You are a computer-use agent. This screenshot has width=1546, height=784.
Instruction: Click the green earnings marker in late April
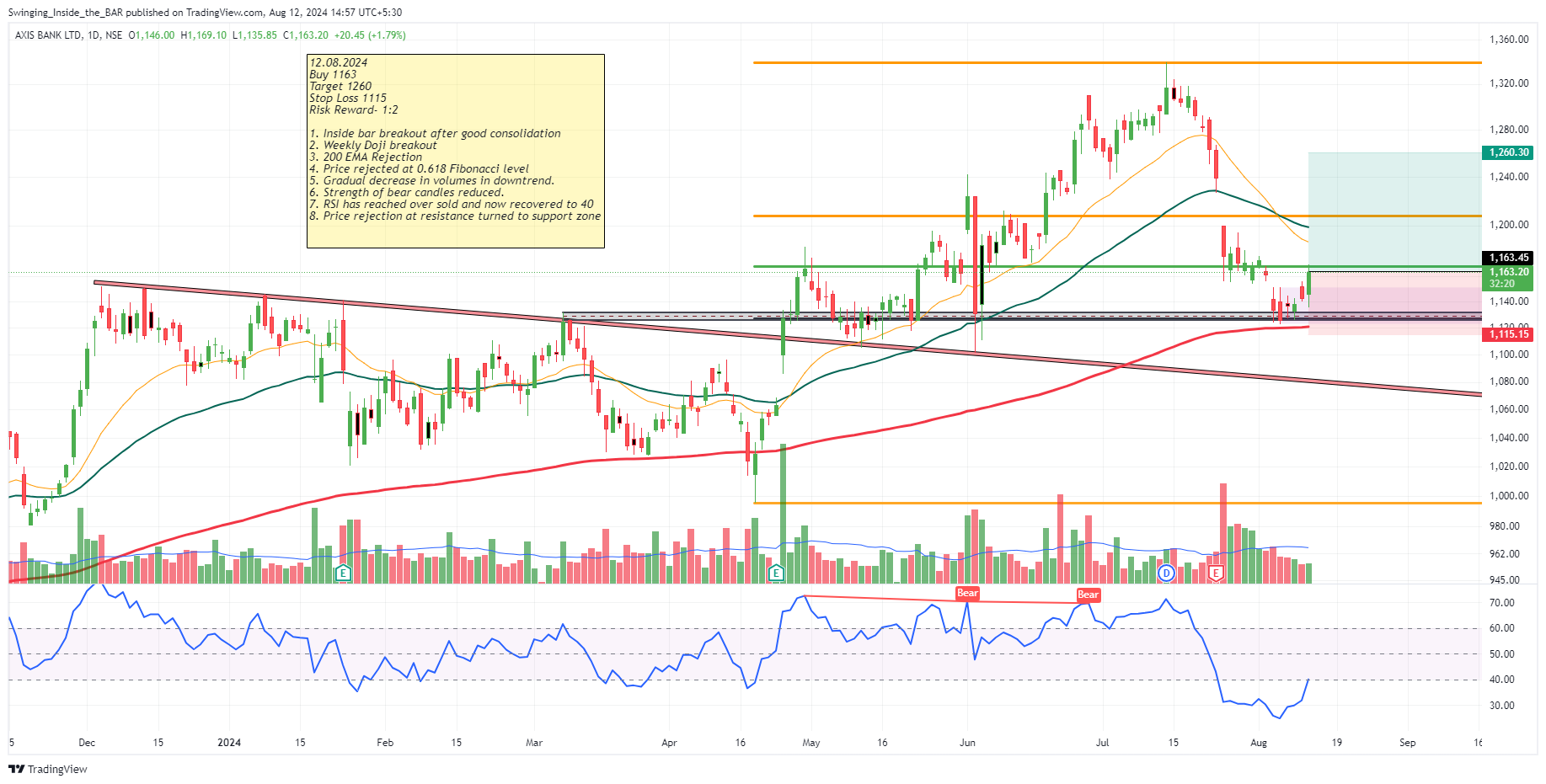pos(776,573)
